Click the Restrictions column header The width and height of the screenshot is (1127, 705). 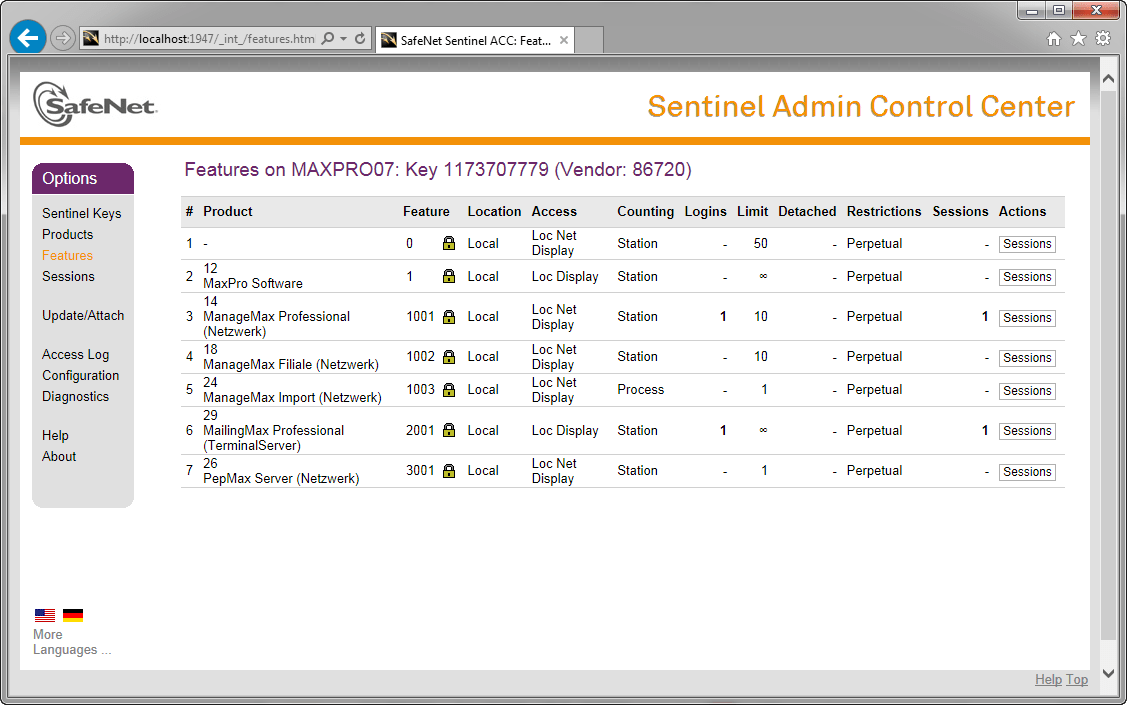click(x=884, y=211)
